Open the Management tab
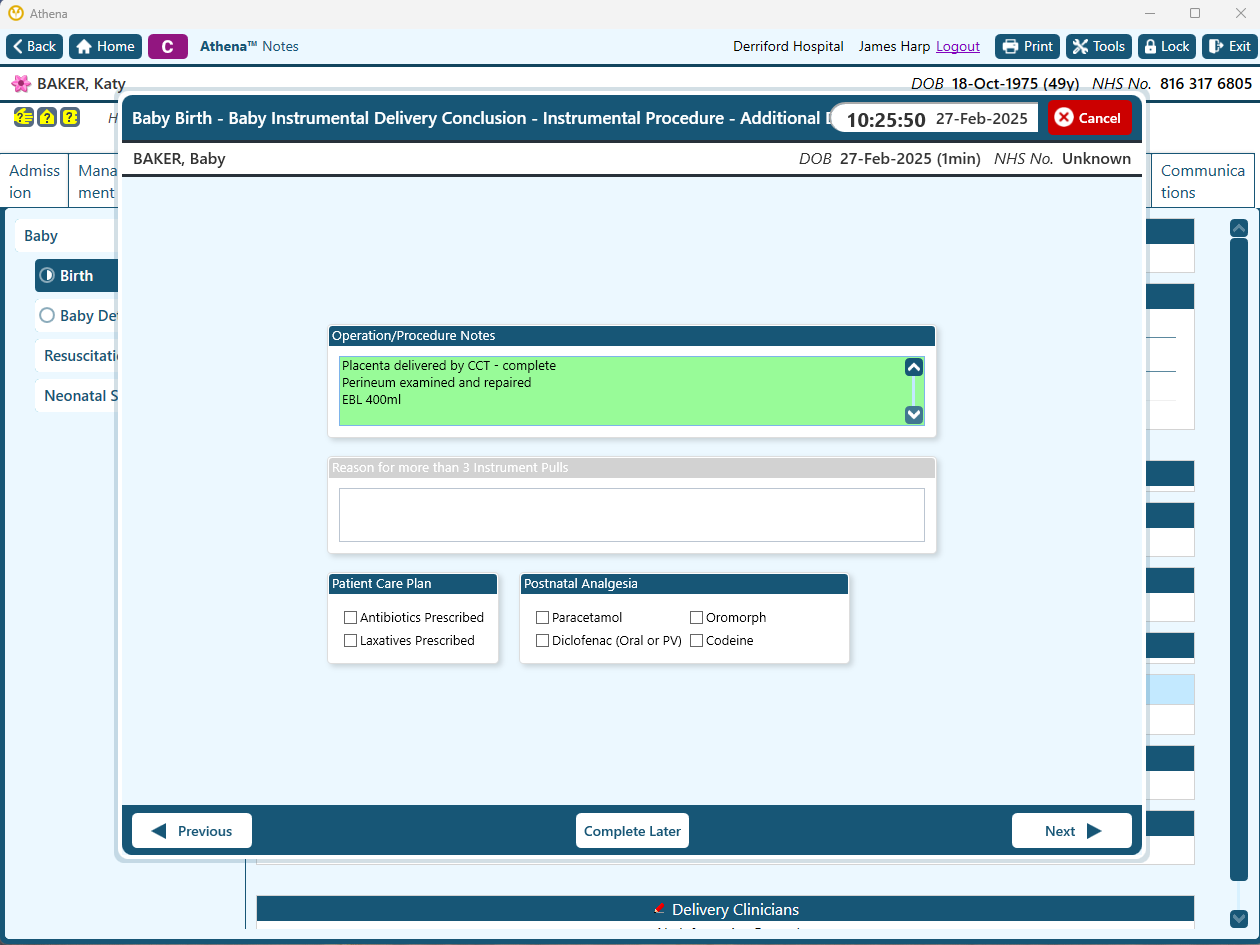 pyautogui.click(x=96, y=181)
